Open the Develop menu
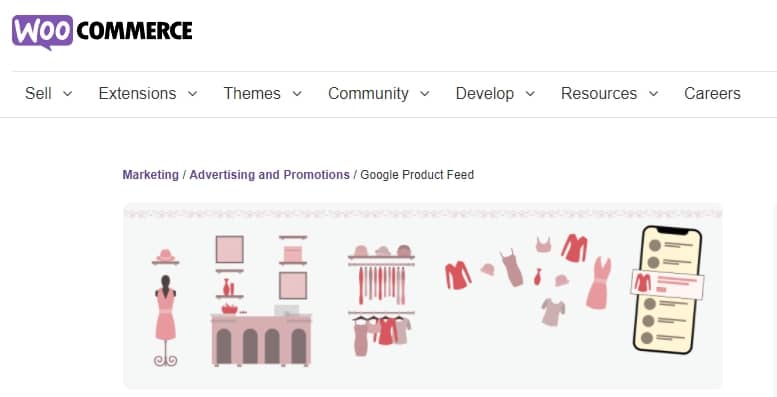The width and height of the screenshot is (777, 397). [x=485, y=94]
